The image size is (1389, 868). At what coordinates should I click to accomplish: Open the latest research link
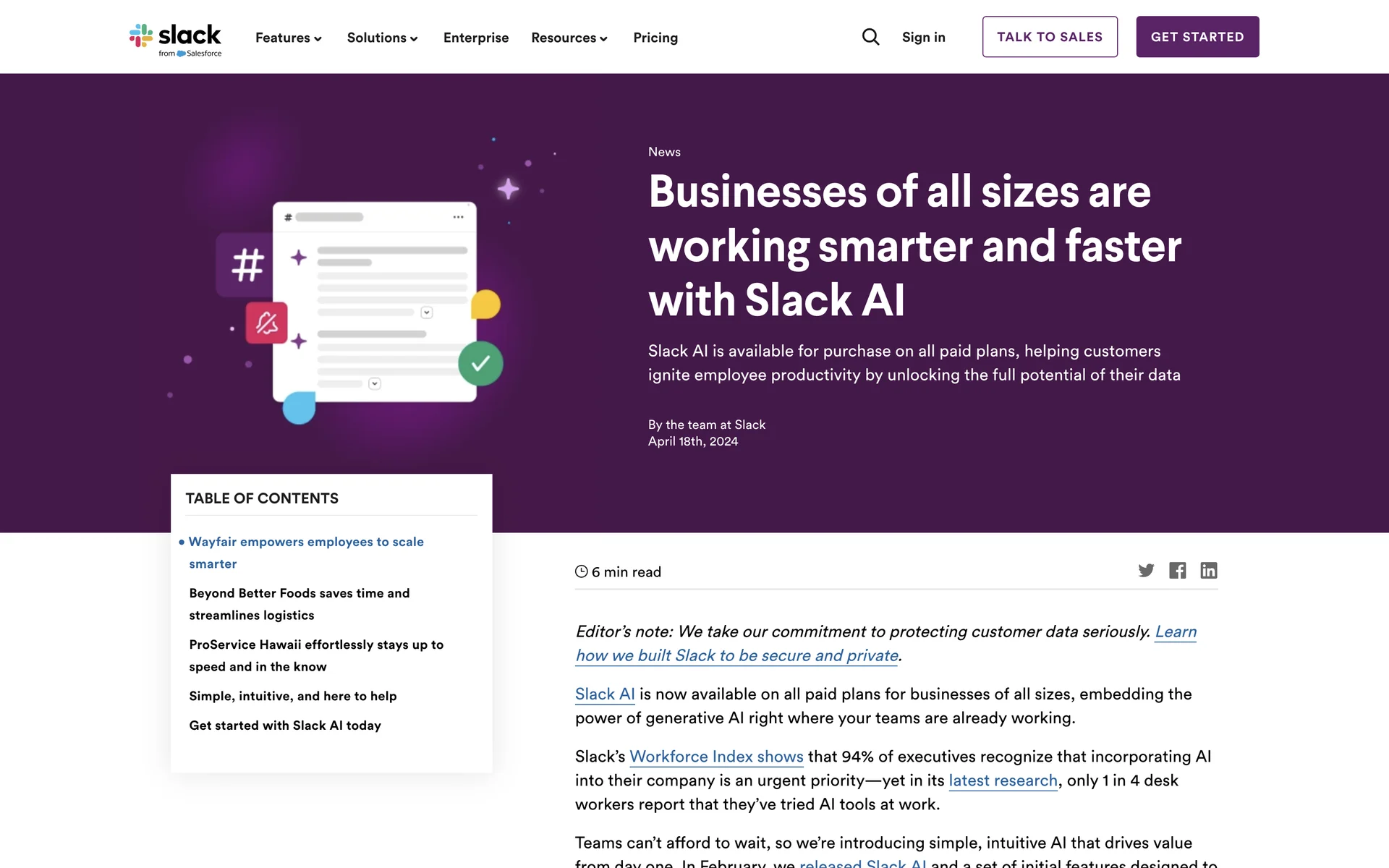coord(1003,780)
